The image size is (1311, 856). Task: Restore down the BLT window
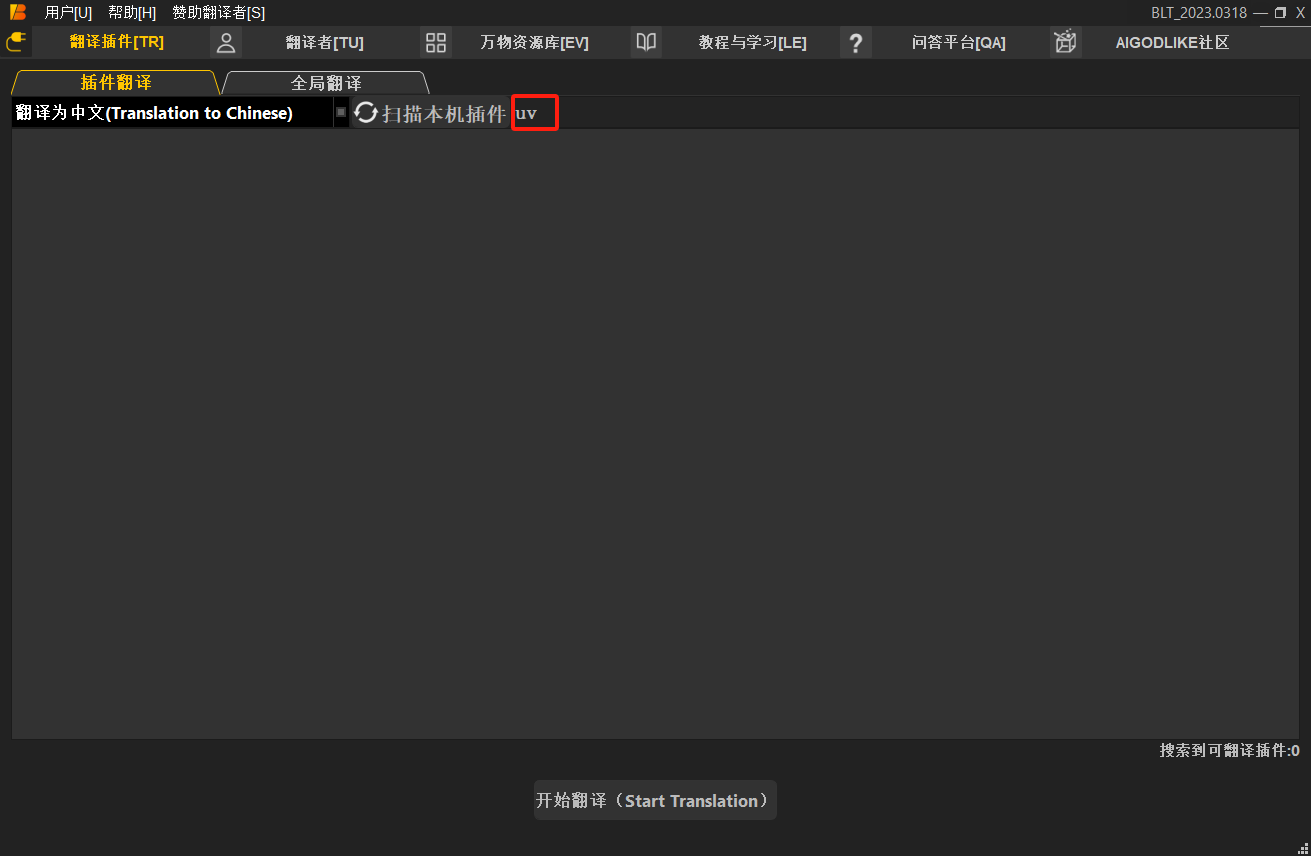tap(1280, 12)
